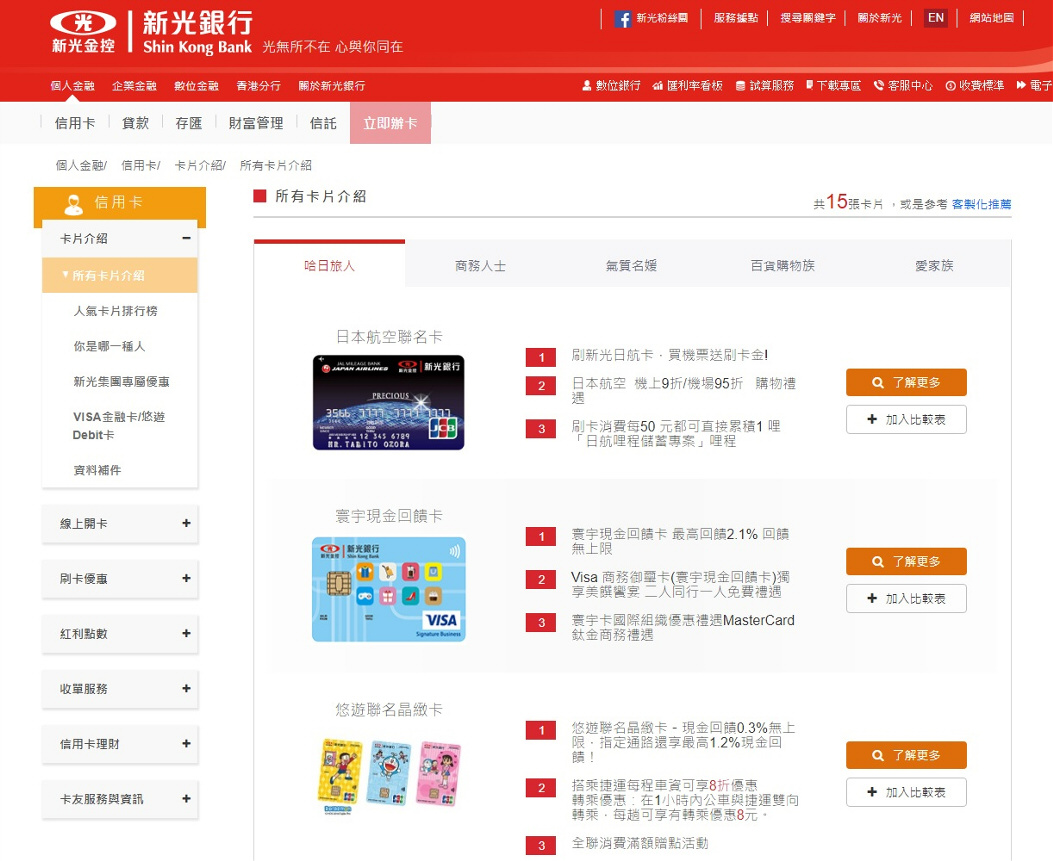This screenshot has width=1053, height=861.
Task: Expand the 收單服務 sidebar section
Action: click(186, 688)
